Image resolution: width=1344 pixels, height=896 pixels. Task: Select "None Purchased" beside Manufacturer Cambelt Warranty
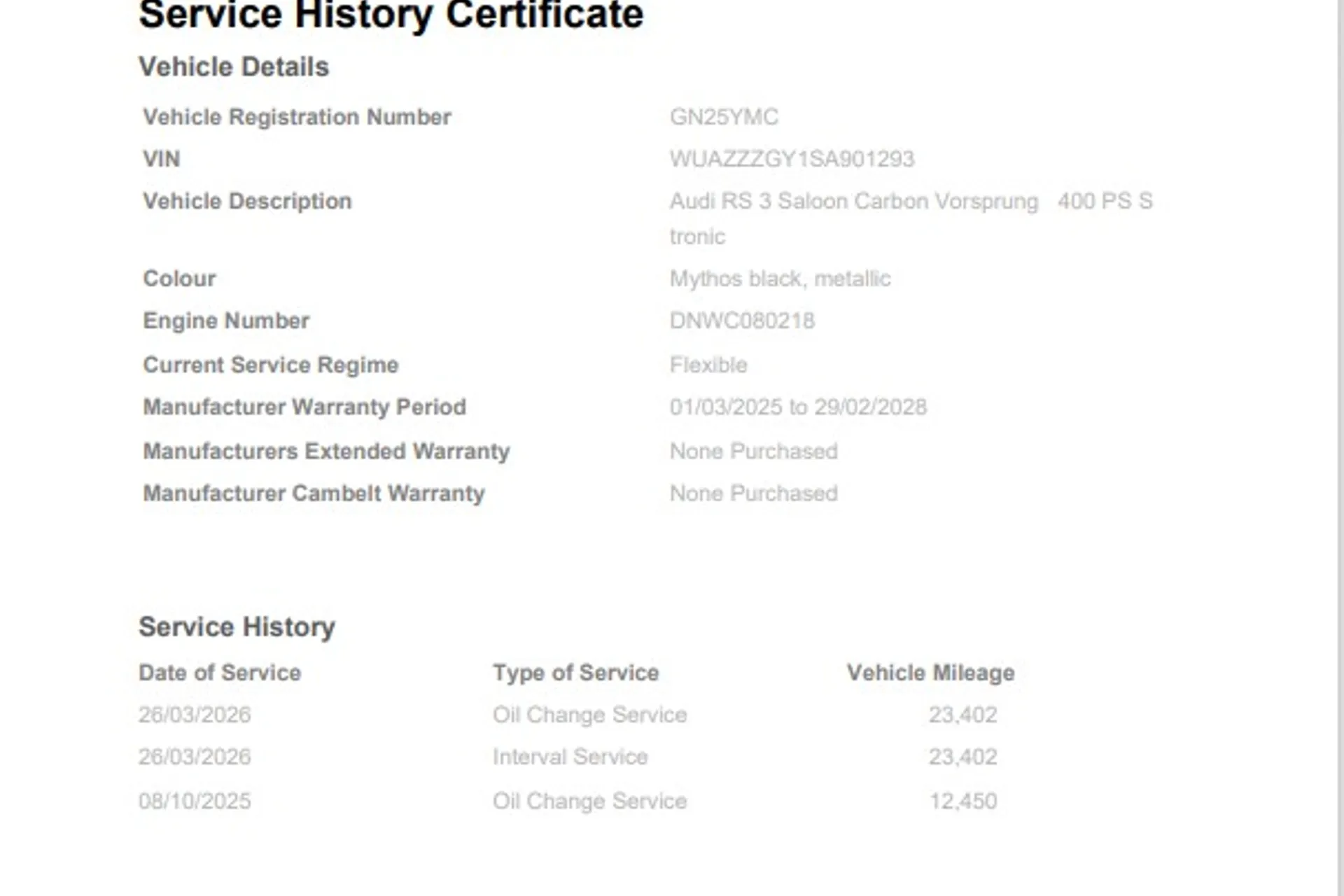point(753,493)
